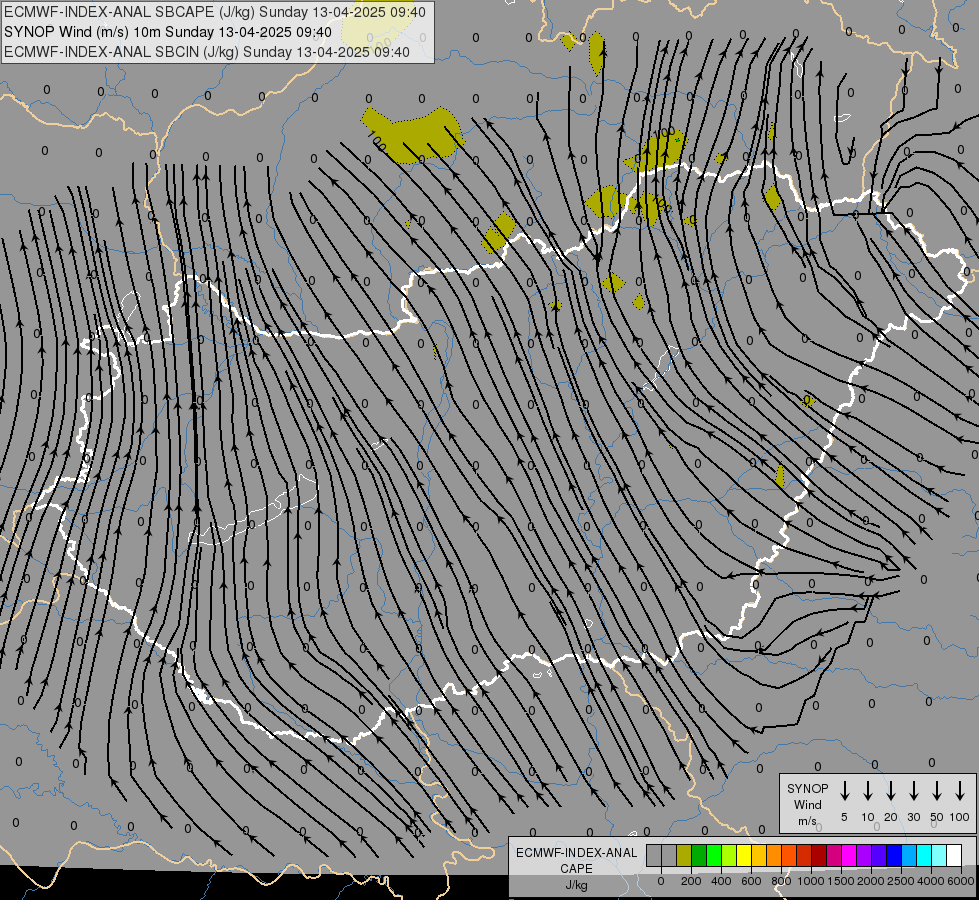
Task: Click the 2000 tick label on CAPE scale
Action: tap(871, 881)
